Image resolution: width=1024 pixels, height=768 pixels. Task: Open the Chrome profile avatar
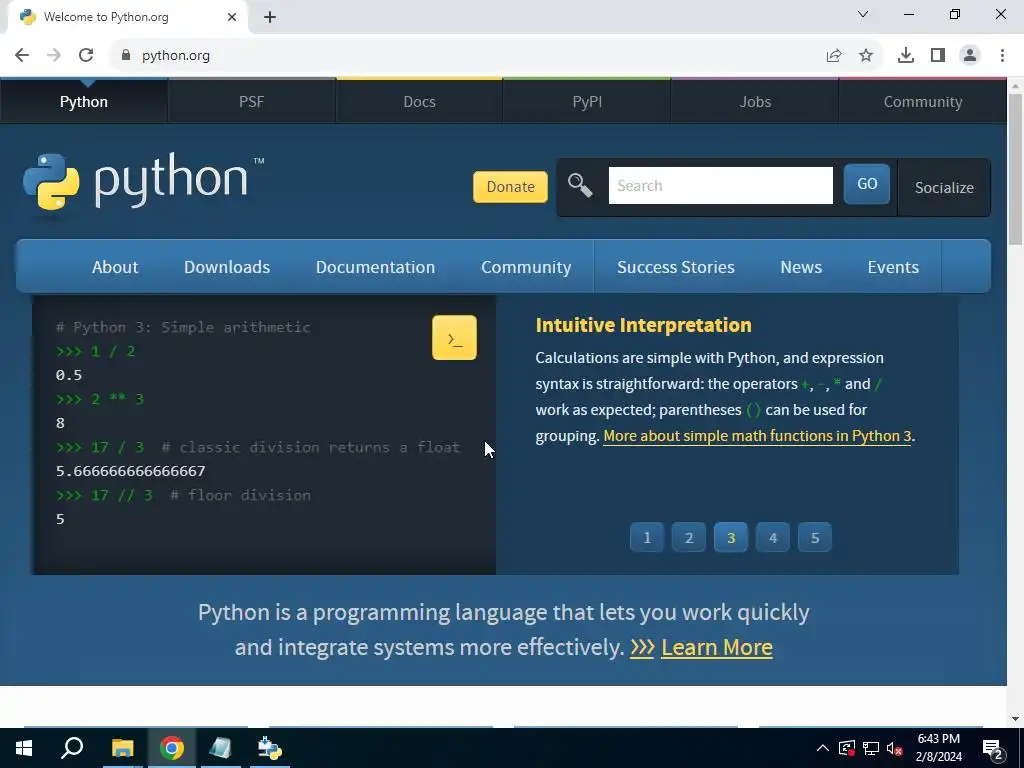(x=970, y=56)
